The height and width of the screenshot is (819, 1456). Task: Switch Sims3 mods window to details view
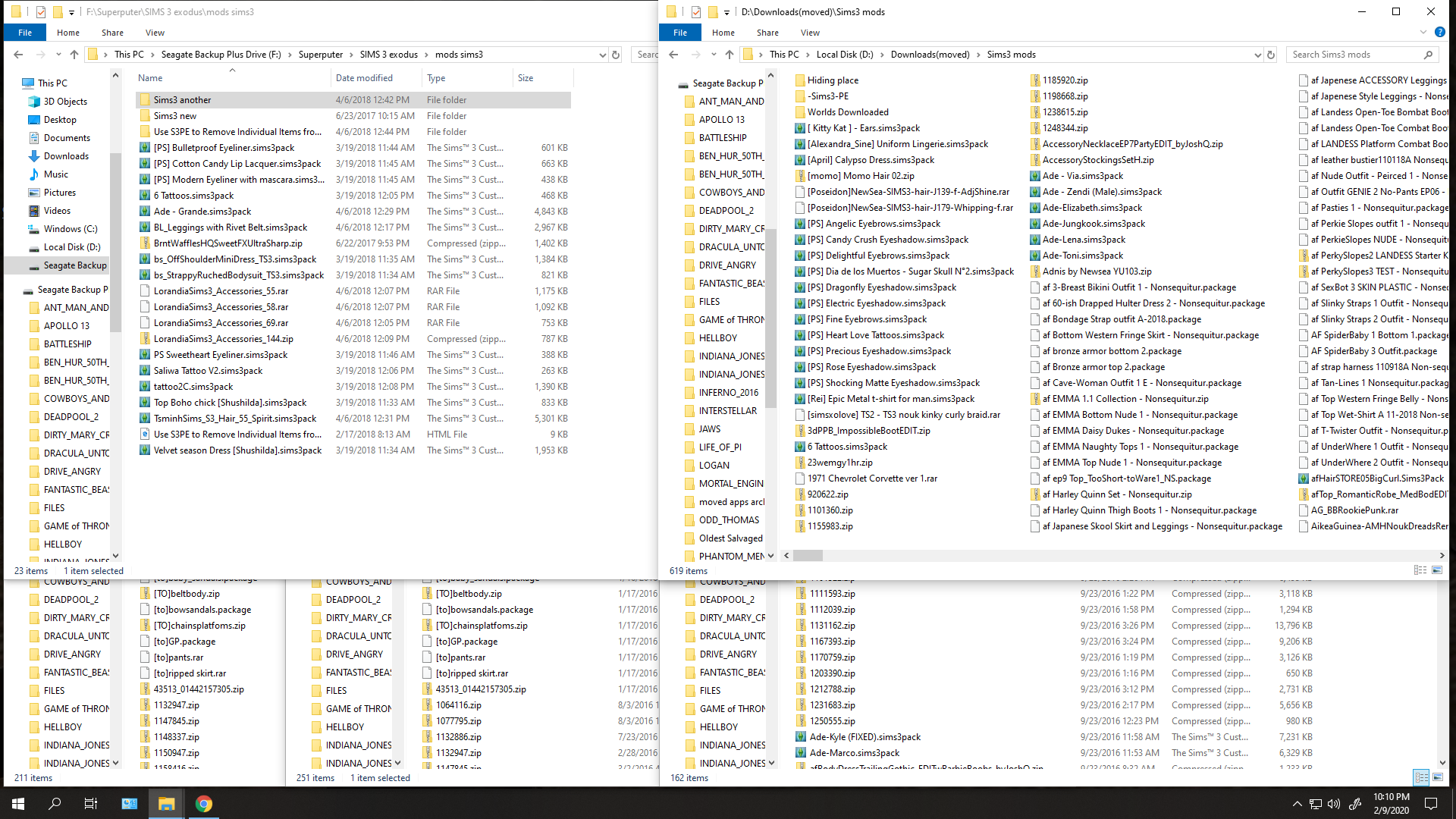click(x=1420, y=571)
